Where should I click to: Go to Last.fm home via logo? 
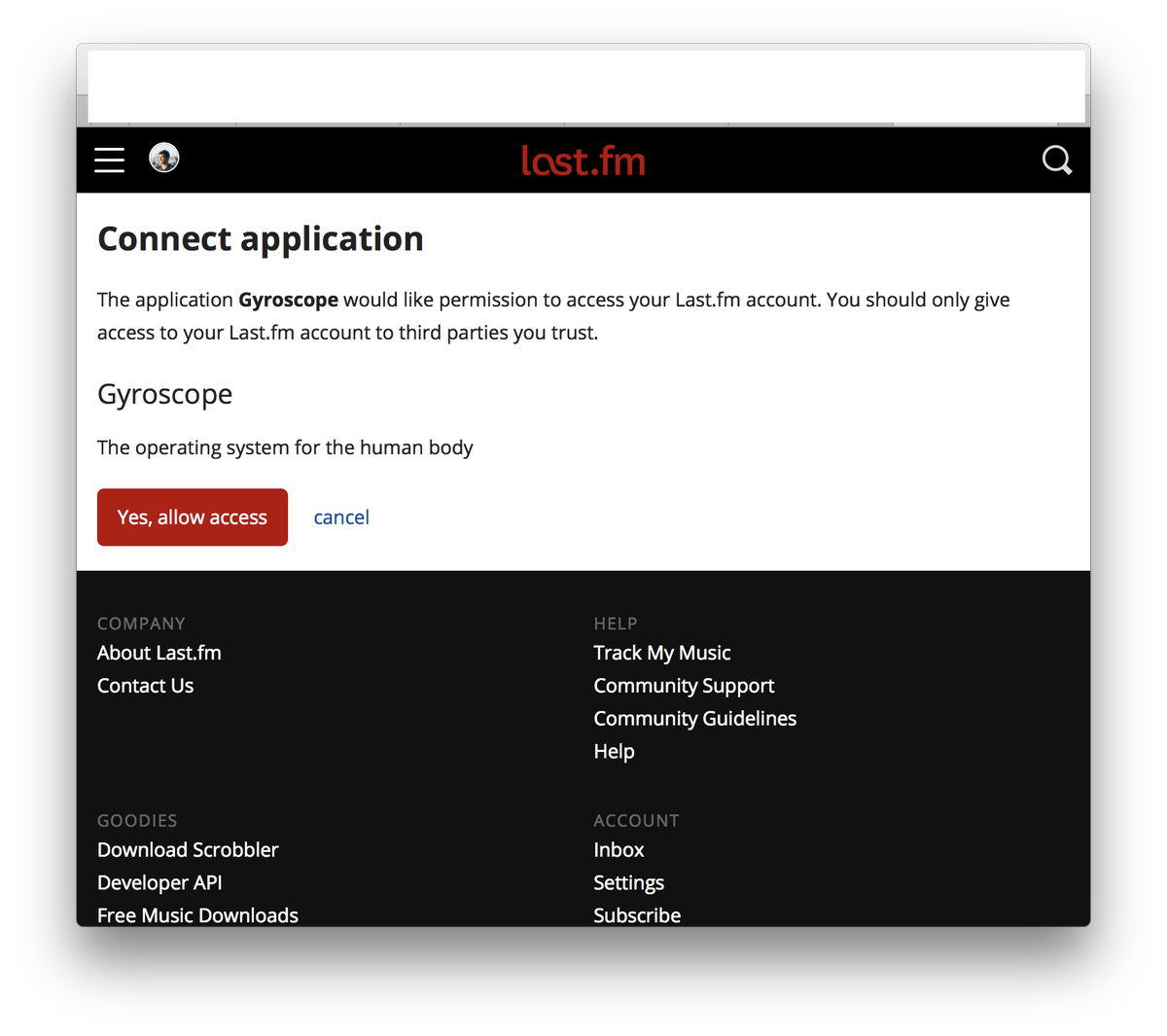pos(583,161)
